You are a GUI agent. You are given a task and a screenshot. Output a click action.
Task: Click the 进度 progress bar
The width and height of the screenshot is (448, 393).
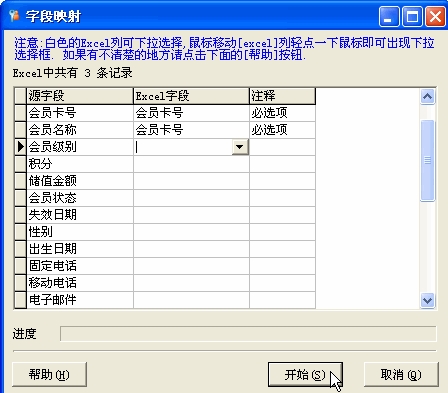248,334
